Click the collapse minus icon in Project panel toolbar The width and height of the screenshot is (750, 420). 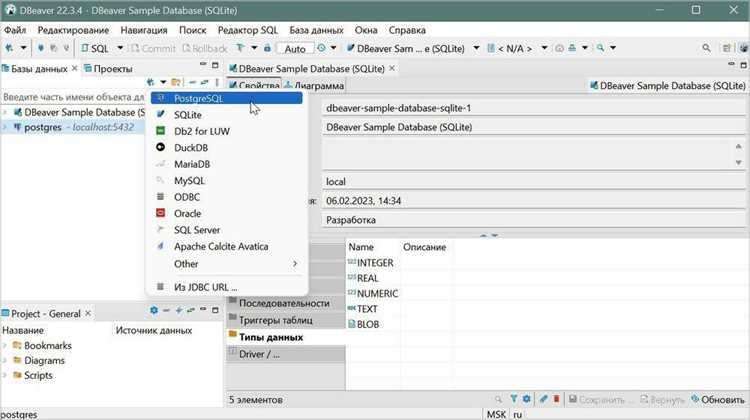(166, 310)
